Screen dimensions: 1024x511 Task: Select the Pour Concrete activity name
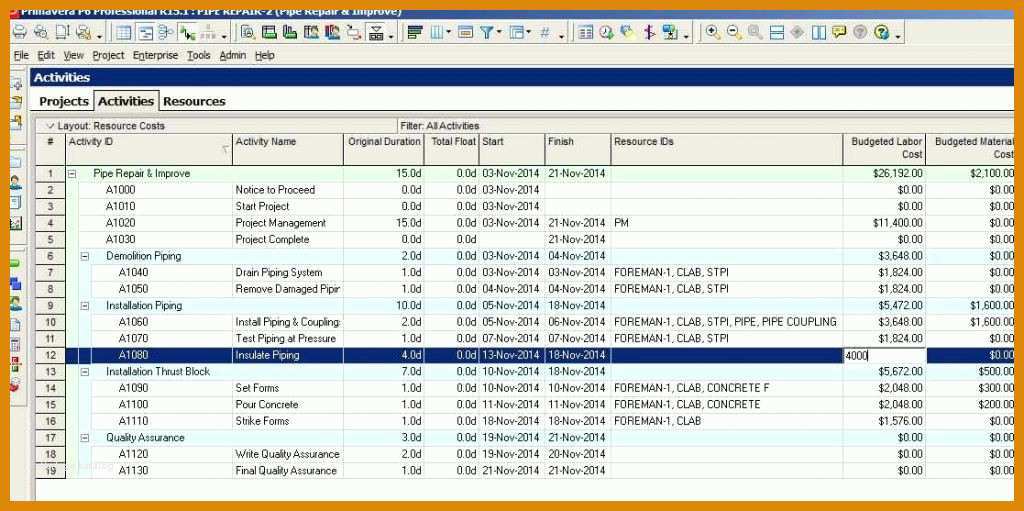coord(288,404)
